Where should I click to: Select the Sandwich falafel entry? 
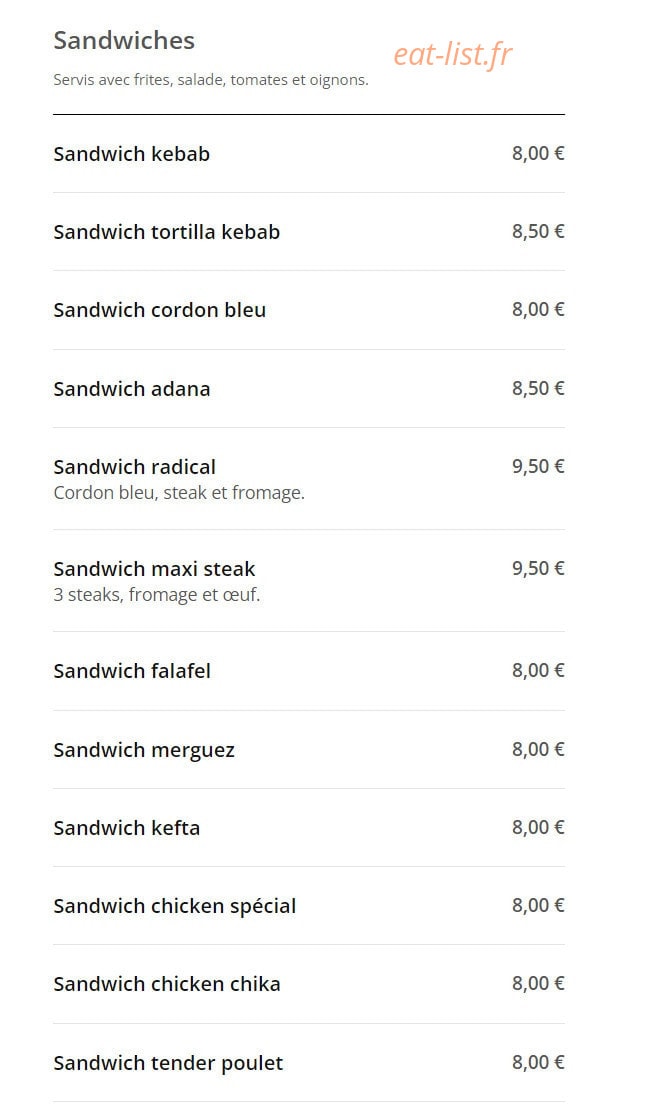click(132, 671)
